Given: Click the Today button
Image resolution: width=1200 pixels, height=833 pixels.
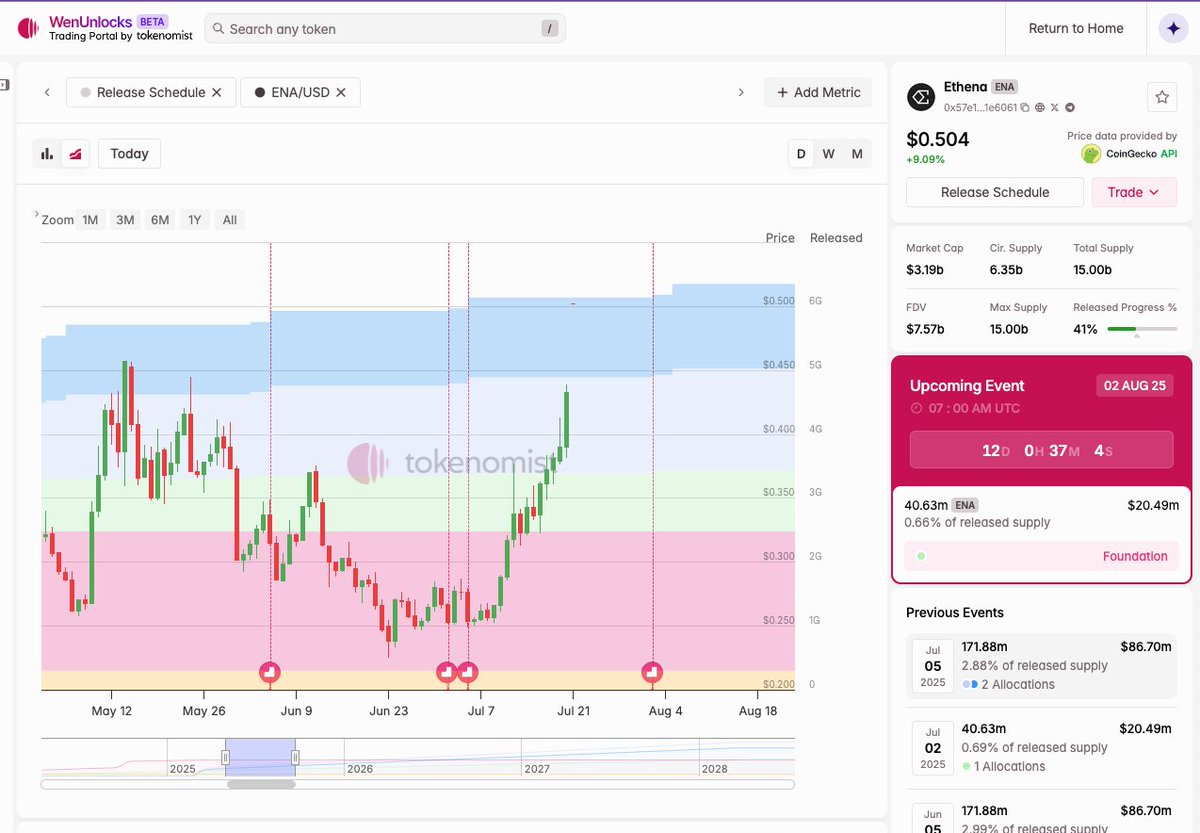Looking at the screenshot, I should (x=129, y=154).
